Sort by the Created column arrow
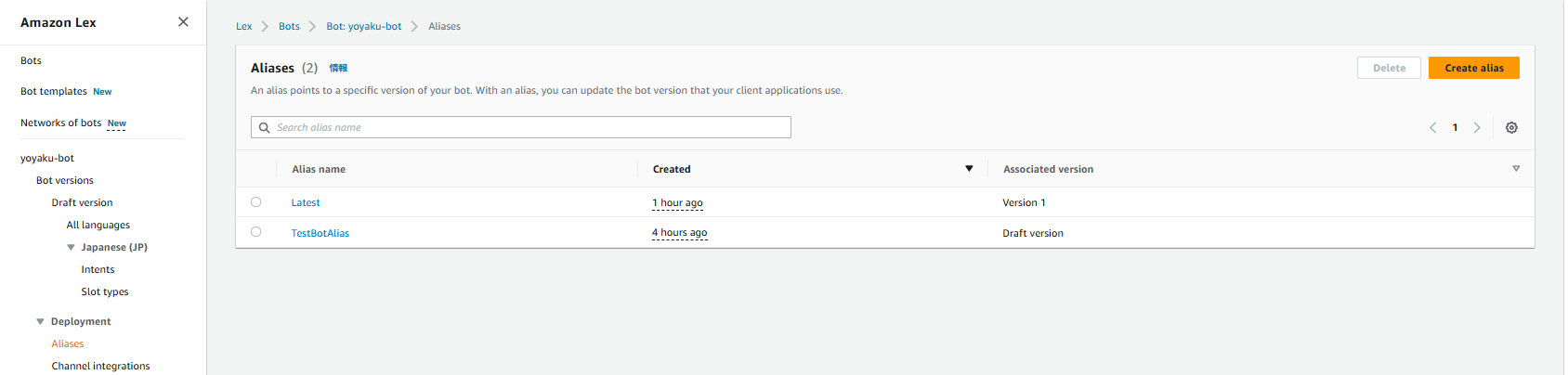 click(969, 169)
